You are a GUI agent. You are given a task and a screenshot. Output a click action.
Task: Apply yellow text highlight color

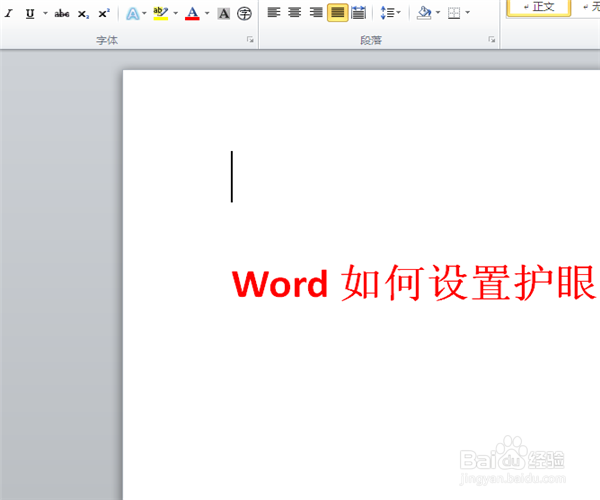pos(161,14)
